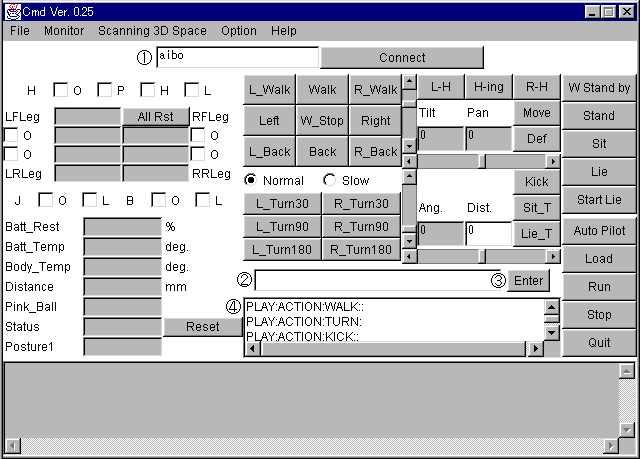This screenshot has height=459, width=640.
Task: Open the Scanning 3D Space menu
Action: (x=152, y=31)
